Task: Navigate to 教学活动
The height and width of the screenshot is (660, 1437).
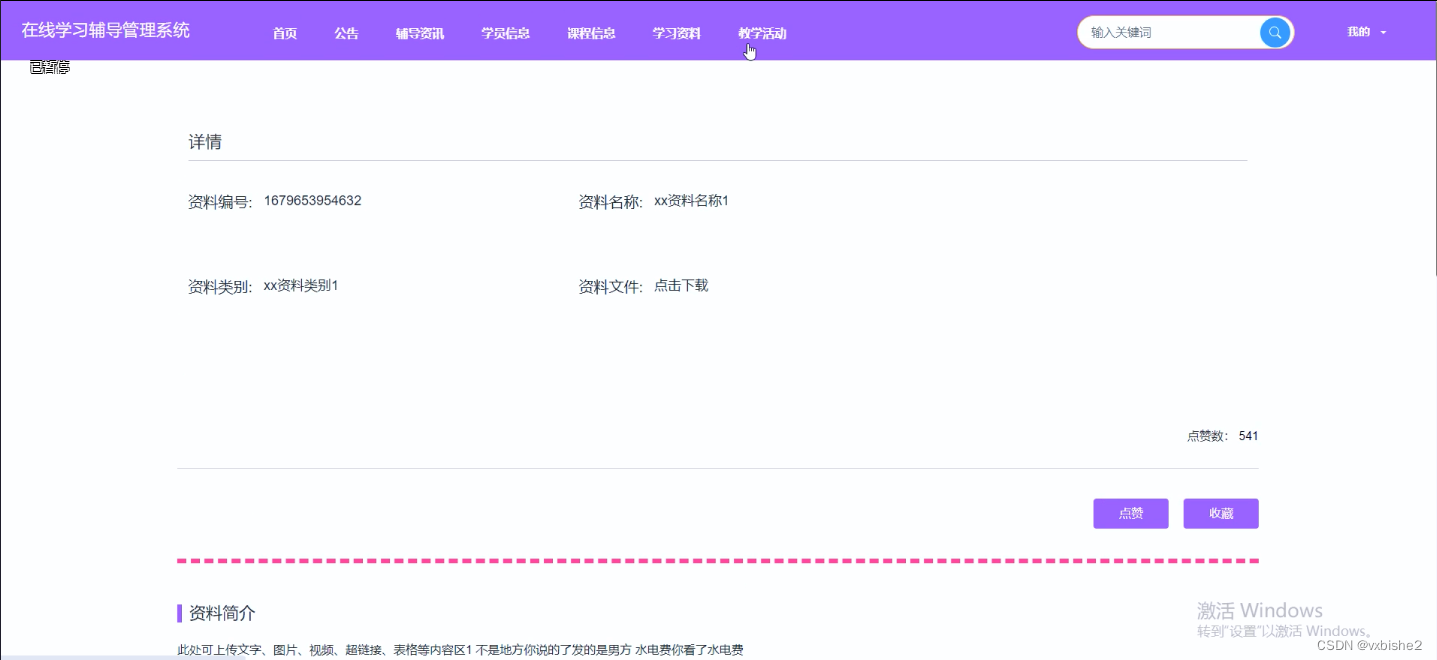Action: [762, 33]
